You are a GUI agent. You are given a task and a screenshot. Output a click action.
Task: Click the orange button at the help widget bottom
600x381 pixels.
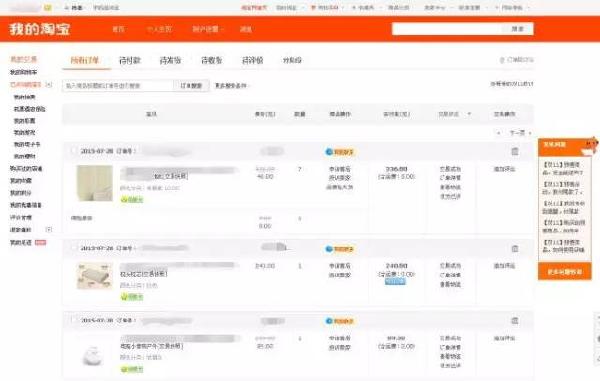565,272
